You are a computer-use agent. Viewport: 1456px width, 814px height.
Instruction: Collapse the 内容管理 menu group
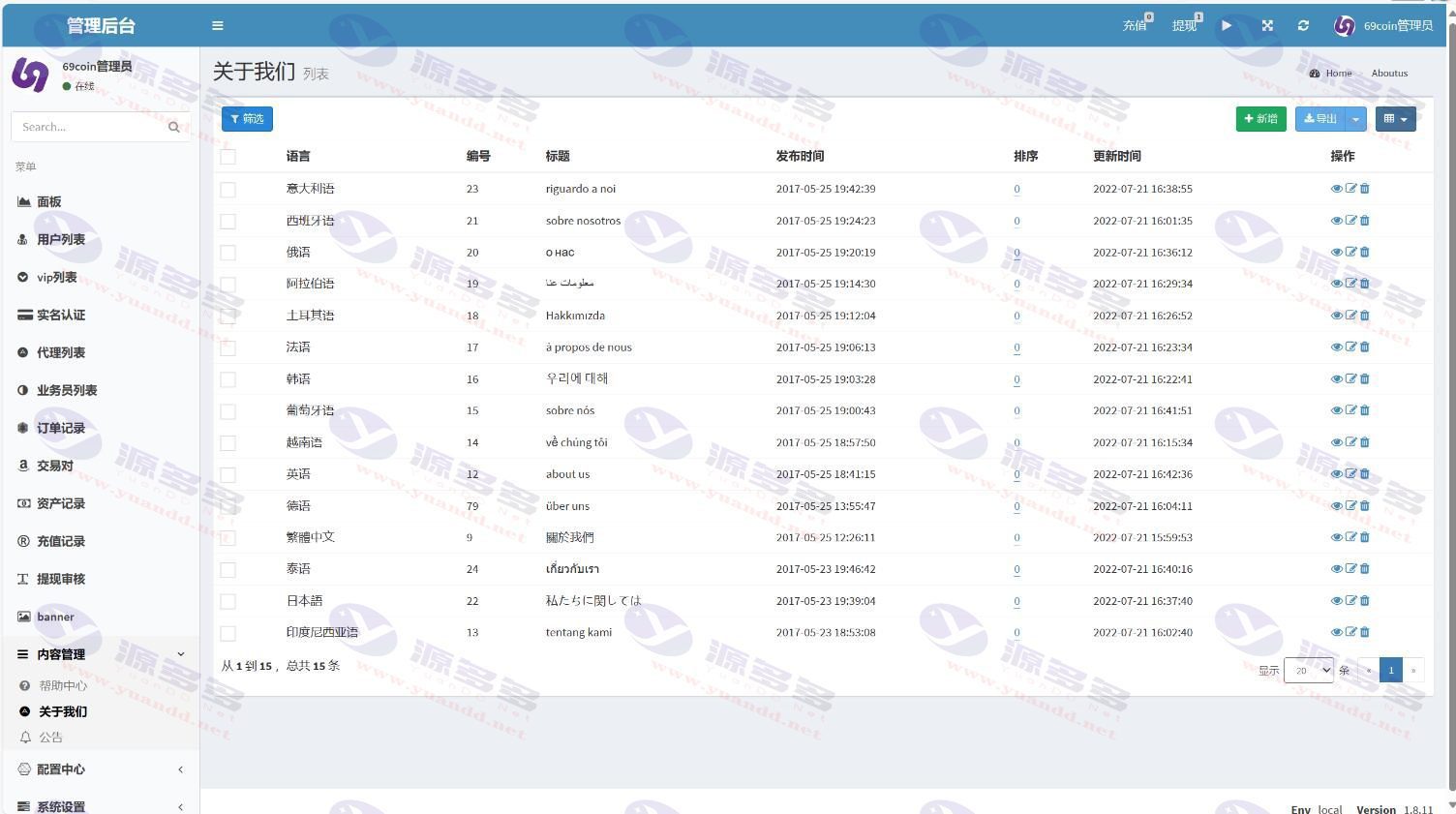[x=100, y=654]
